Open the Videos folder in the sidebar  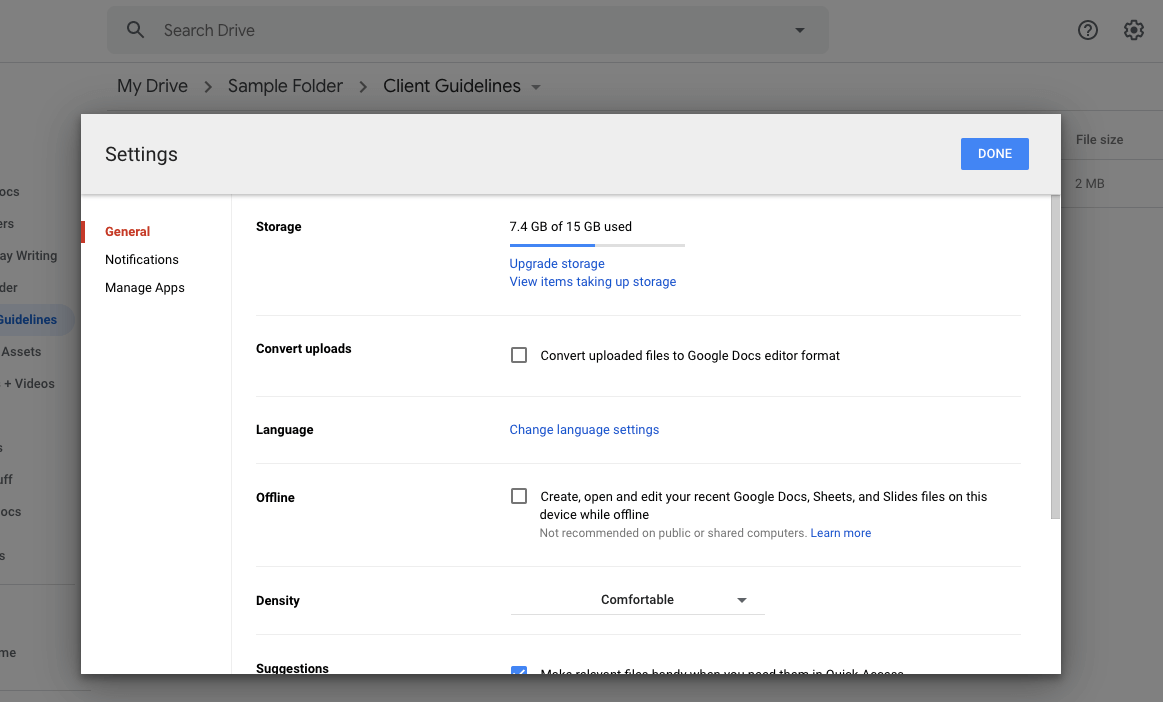pyautogui.click(x=29, y=384)
